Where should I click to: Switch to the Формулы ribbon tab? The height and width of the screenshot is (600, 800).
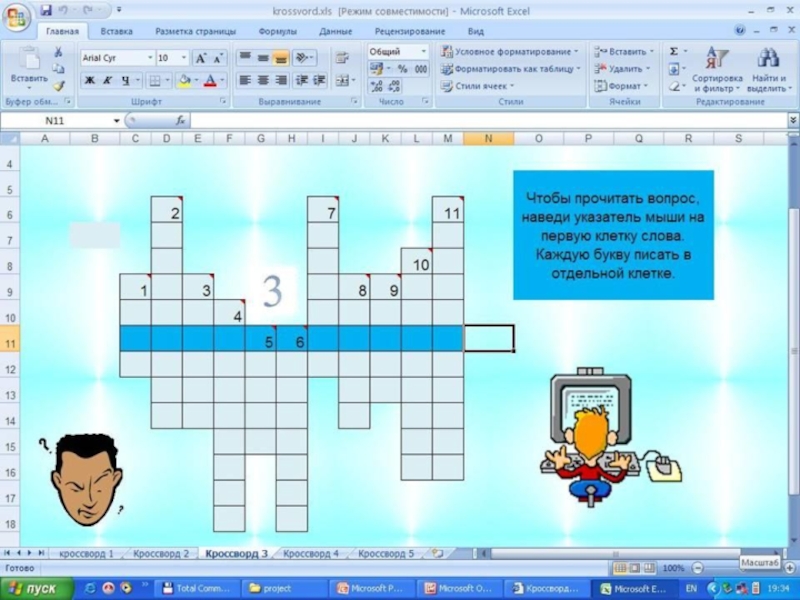coord(278,31)
